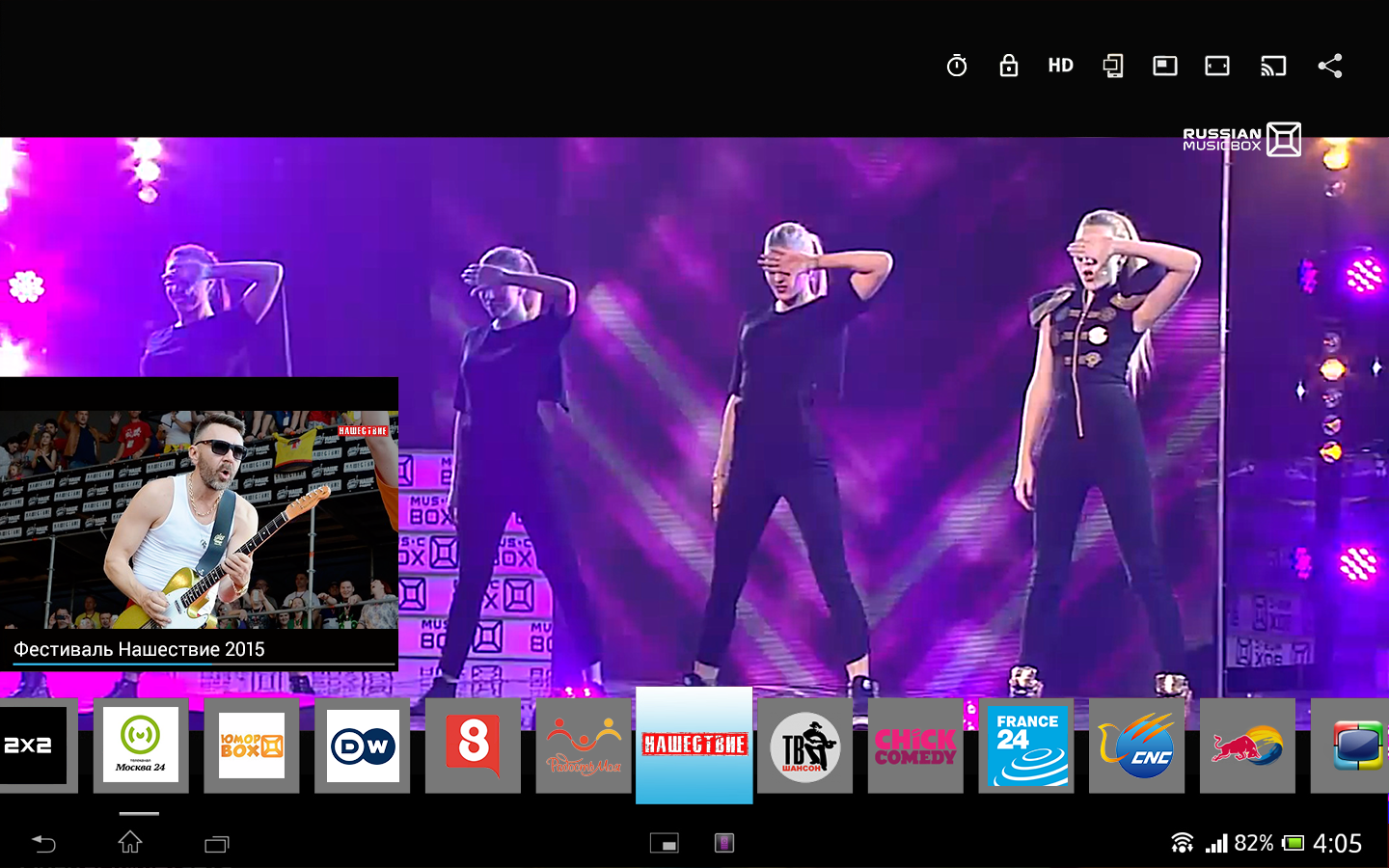This screenshot has height=868, width=1389.
Task: Open the recent apps view
Action: tap(217, 844)
